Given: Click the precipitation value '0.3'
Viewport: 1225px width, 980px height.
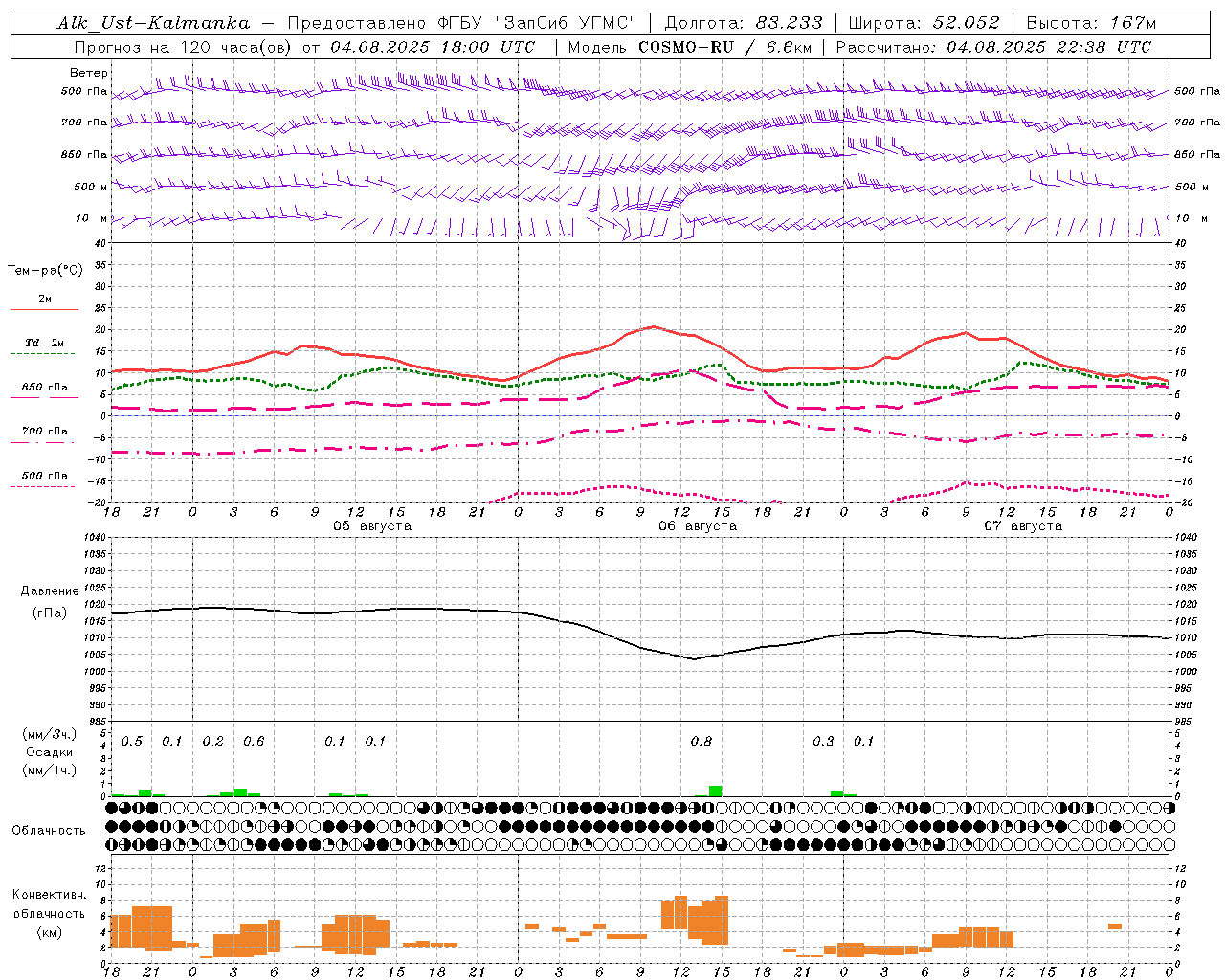Looking at the screenshot, I should (x=823, y=742).
